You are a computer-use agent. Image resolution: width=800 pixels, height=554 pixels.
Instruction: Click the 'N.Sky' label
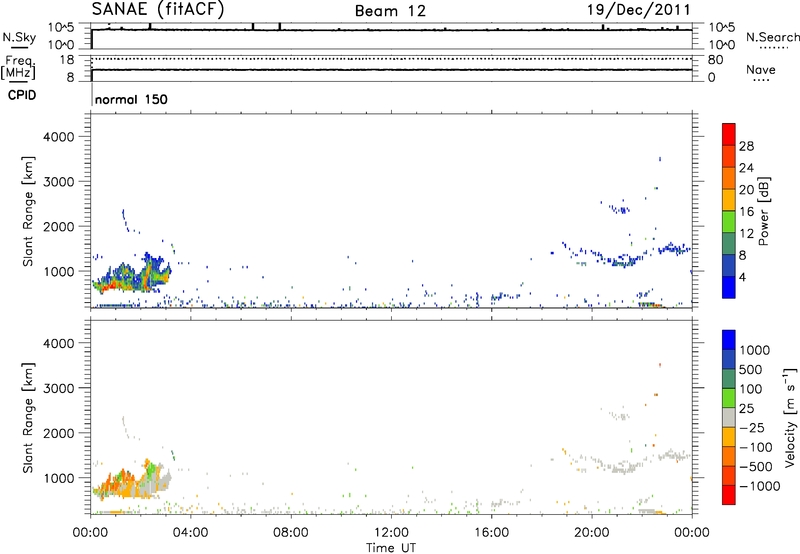click(19, 37)
